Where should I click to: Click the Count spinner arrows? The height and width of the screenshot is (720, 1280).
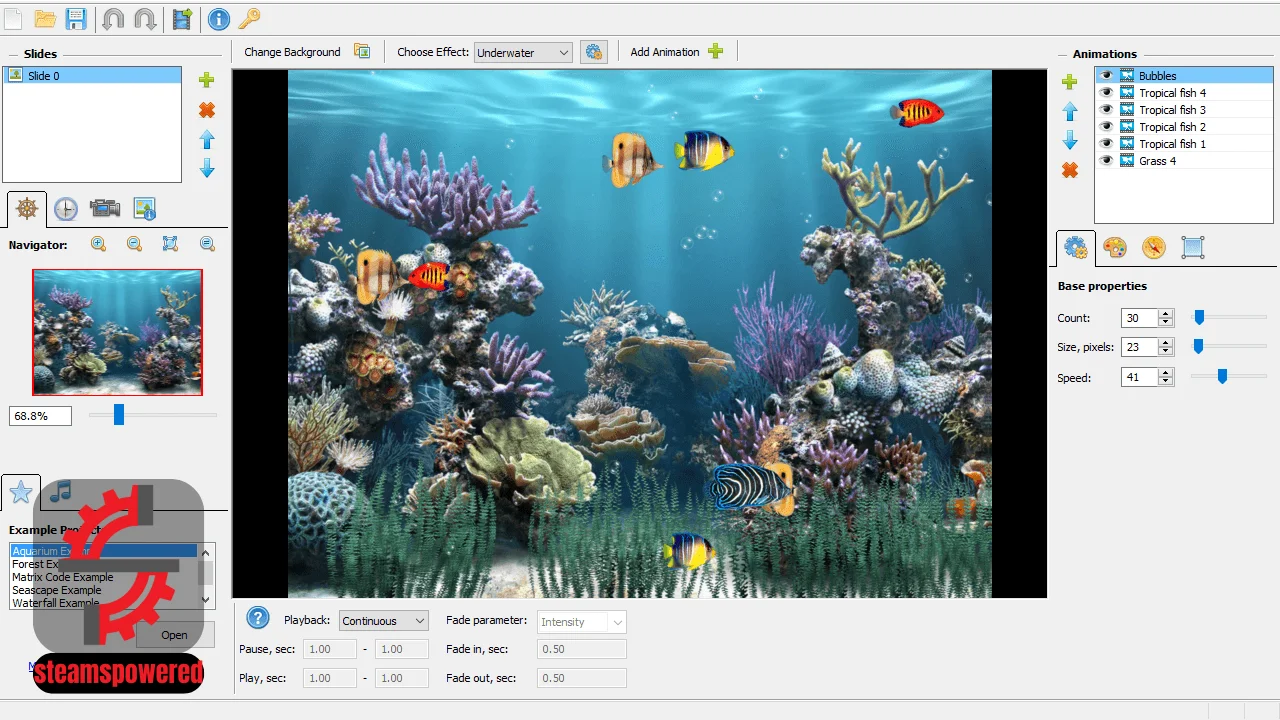pyautogui.click(x=1165, y=318)
